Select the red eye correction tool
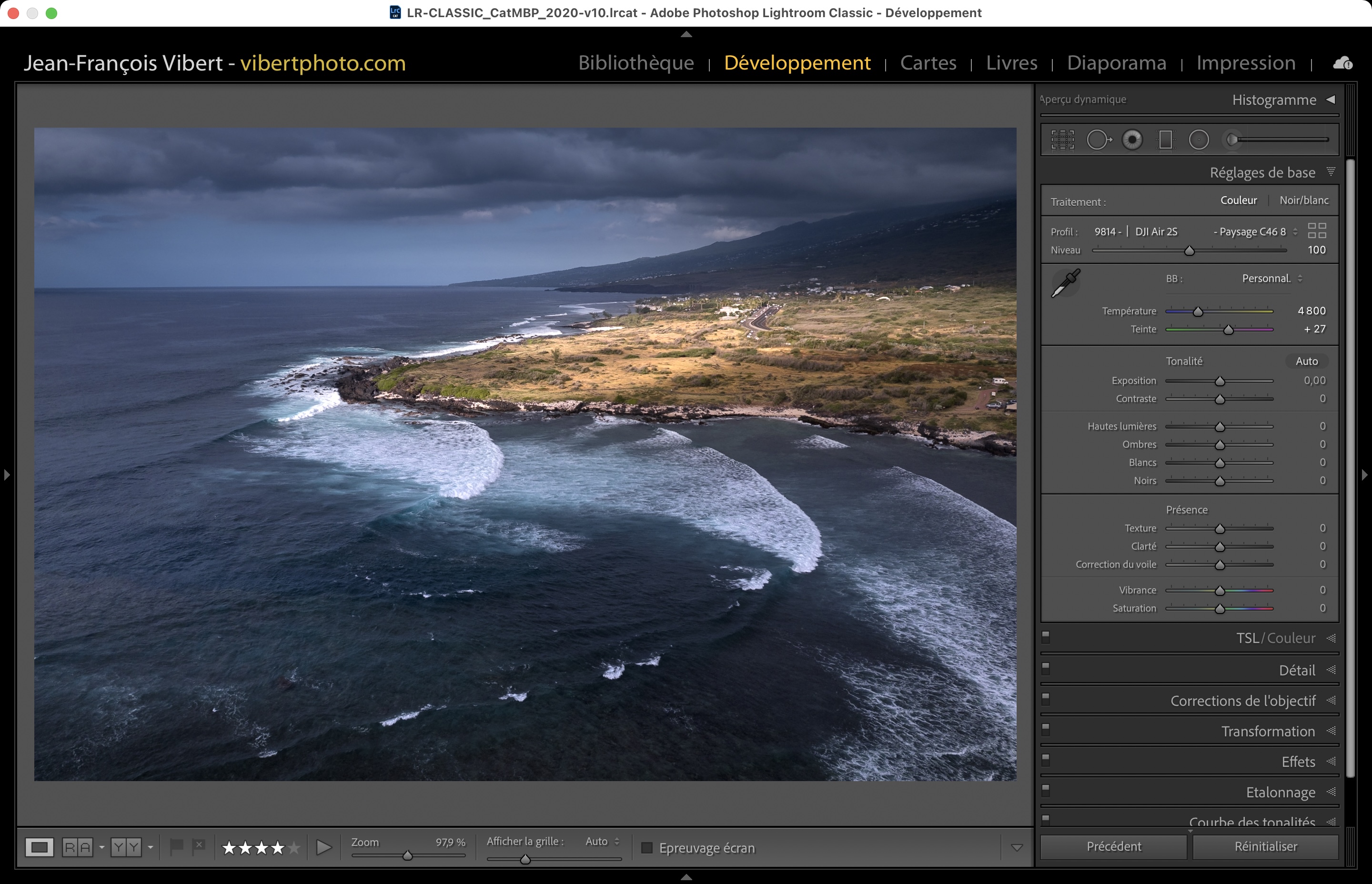This screenshot has height=884, width=1372. [x=1132, y=140]
